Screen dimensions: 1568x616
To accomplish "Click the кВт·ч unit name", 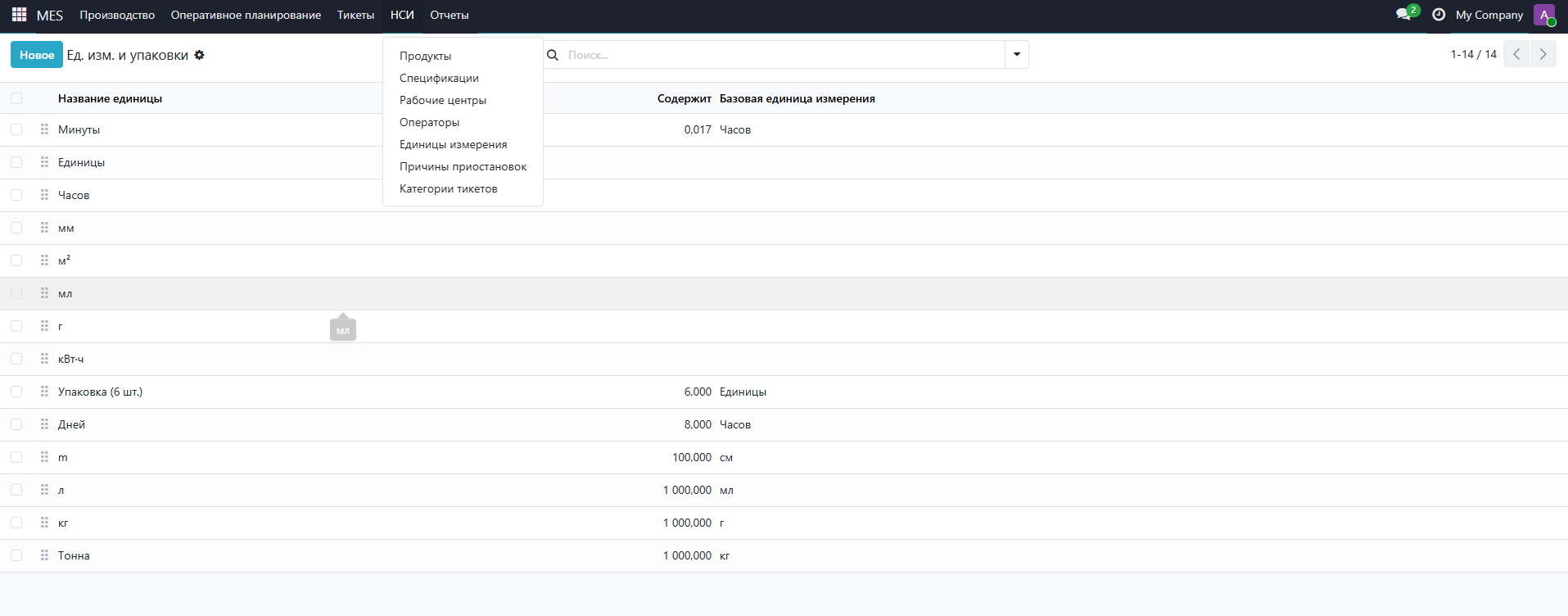I will 70,359.
